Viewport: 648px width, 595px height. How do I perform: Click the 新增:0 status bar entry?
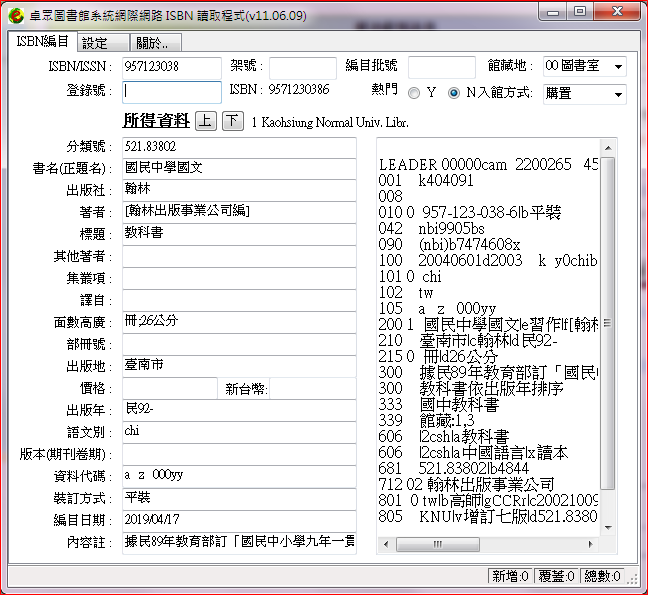click(x=510, y=576)
